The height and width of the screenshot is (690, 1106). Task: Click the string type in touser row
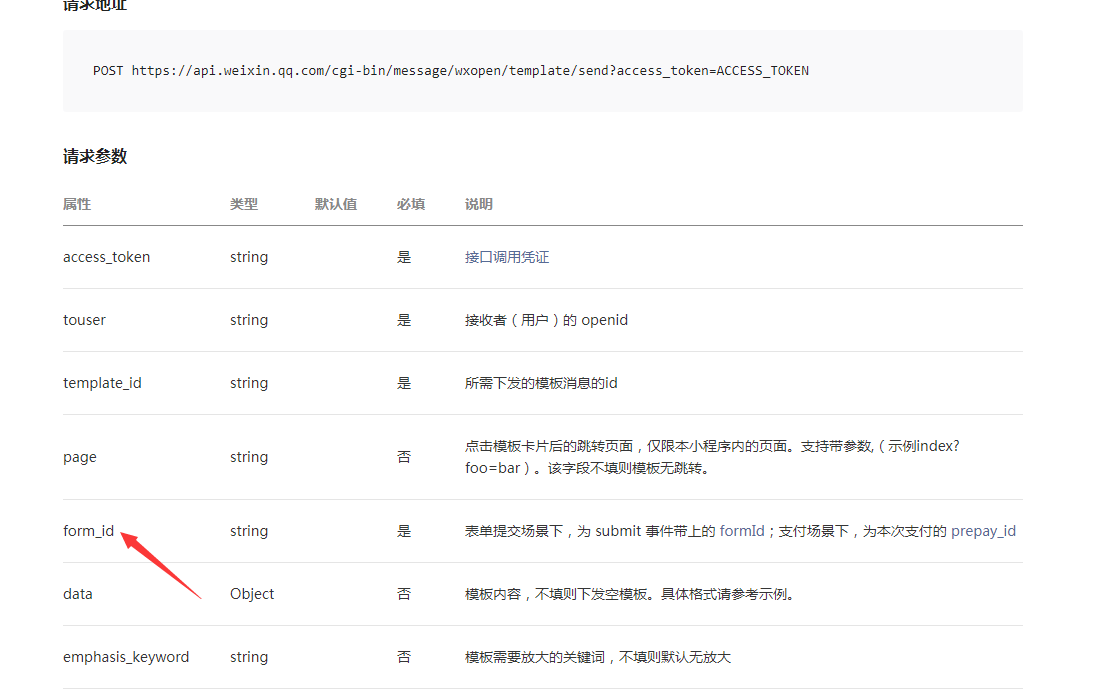click(249, 320)
